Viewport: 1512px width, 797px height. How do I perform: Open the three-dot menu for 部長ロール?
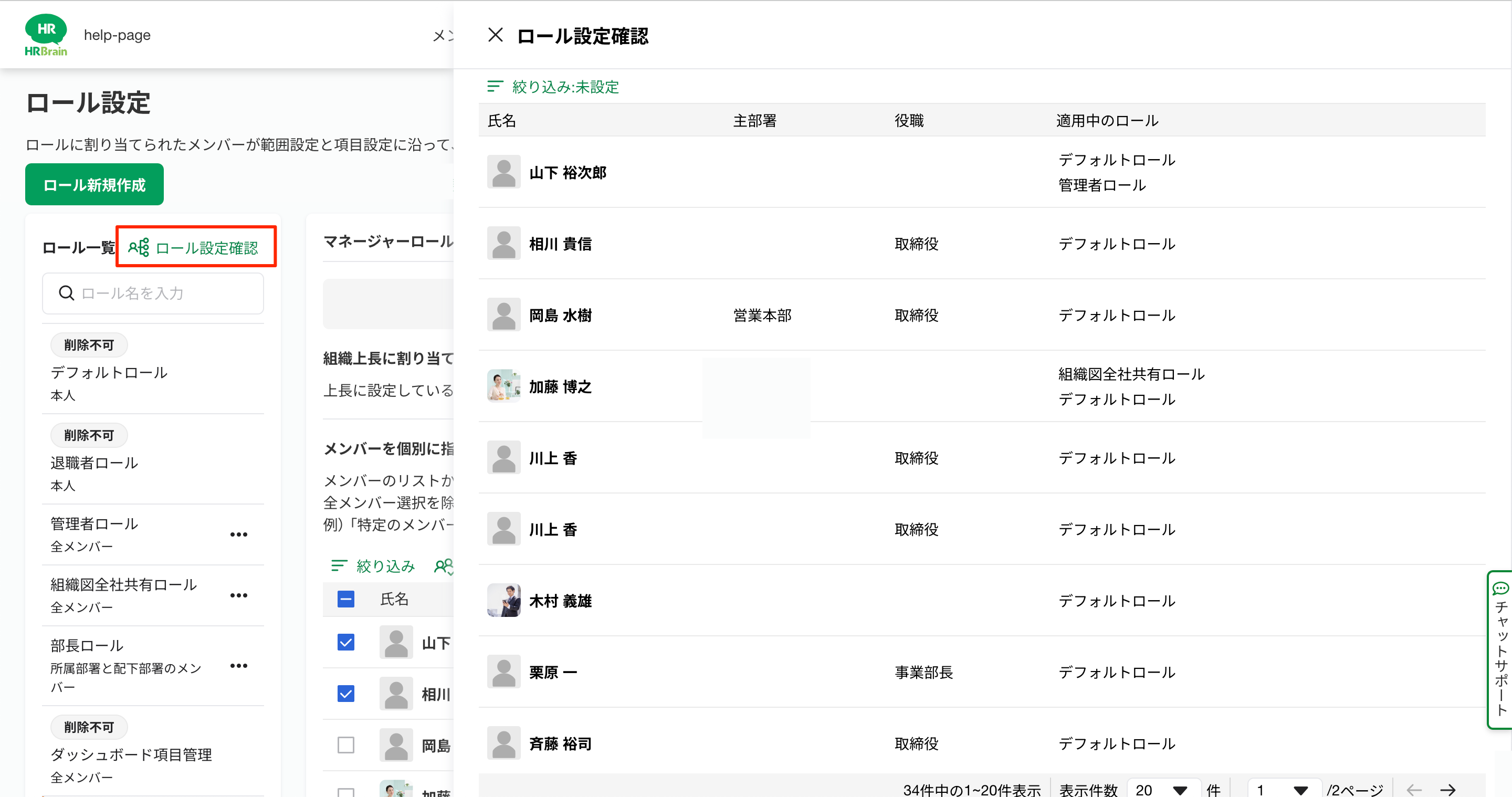(x=238, y=666)
